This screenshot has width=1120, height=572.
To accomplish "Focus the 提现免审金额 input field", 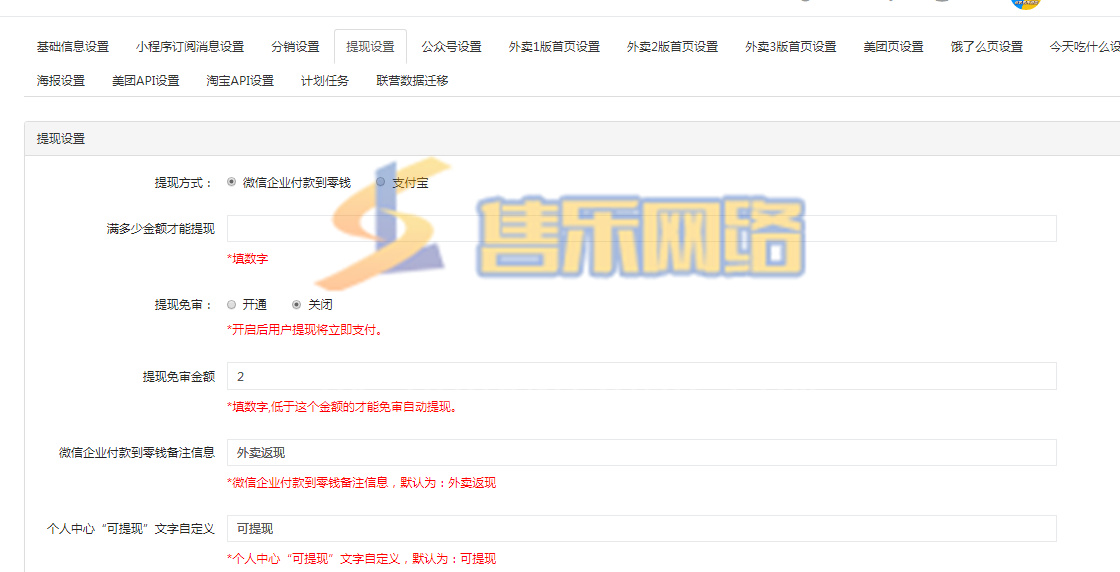I will coord(641,376).
